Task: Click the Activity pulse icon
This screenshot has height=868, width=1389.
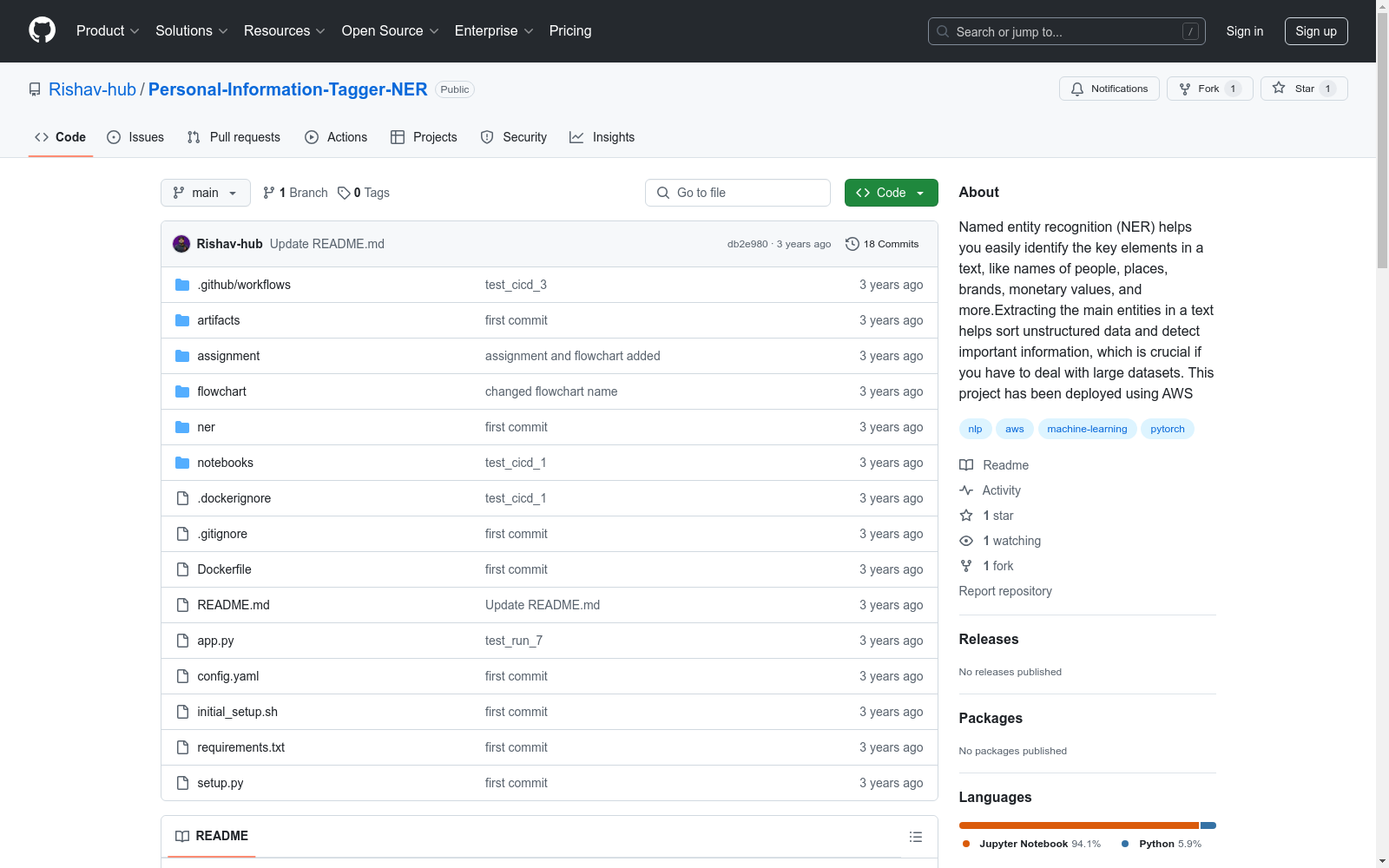Action: [966, 490]
